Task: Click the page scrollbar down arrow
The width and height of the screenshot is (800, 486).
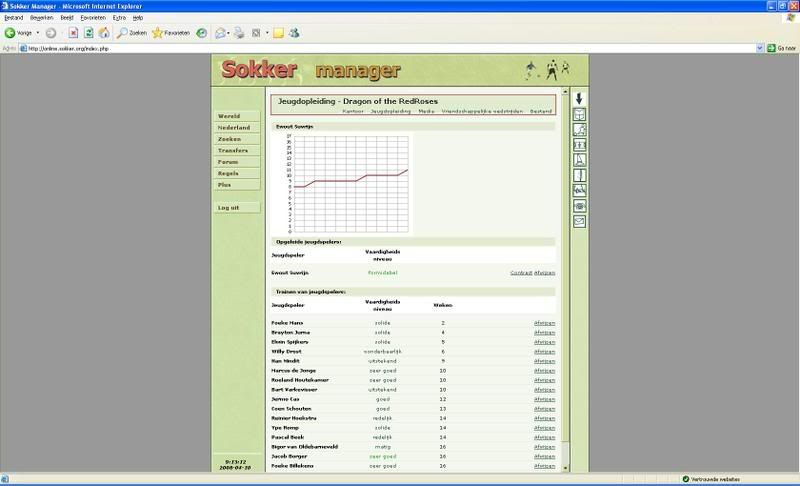Action: pos(565,468)
